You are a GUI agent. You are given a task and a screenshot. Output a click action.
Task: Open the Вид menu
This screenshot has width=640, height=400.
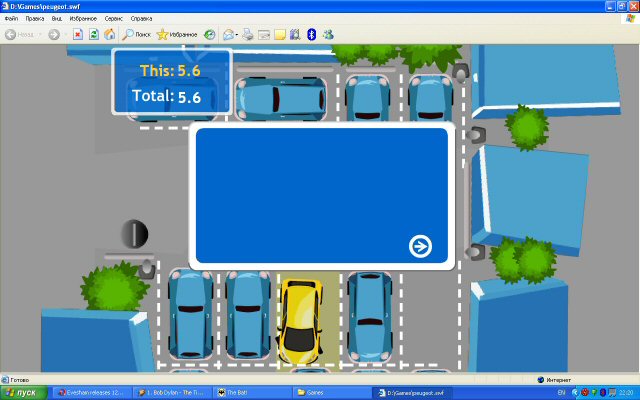pos(57,18)
